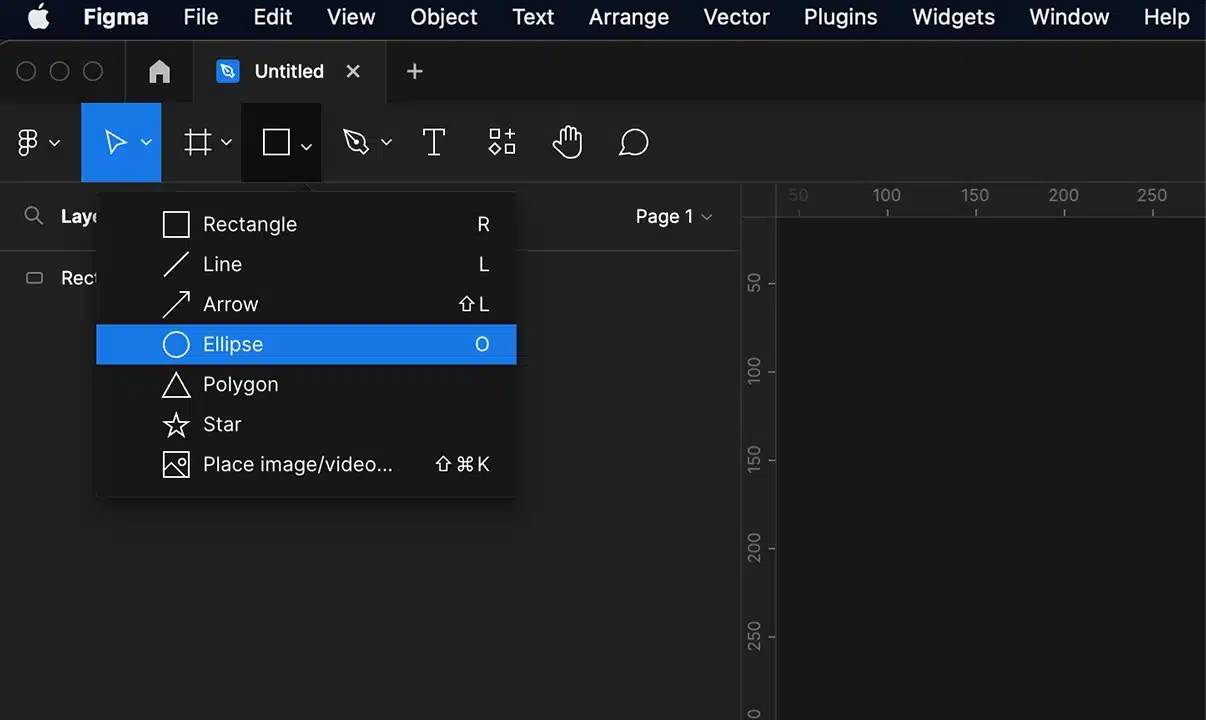Add a new tab with plus button
The height and width of the screenshot is (720, 1206).
(415, 71)
